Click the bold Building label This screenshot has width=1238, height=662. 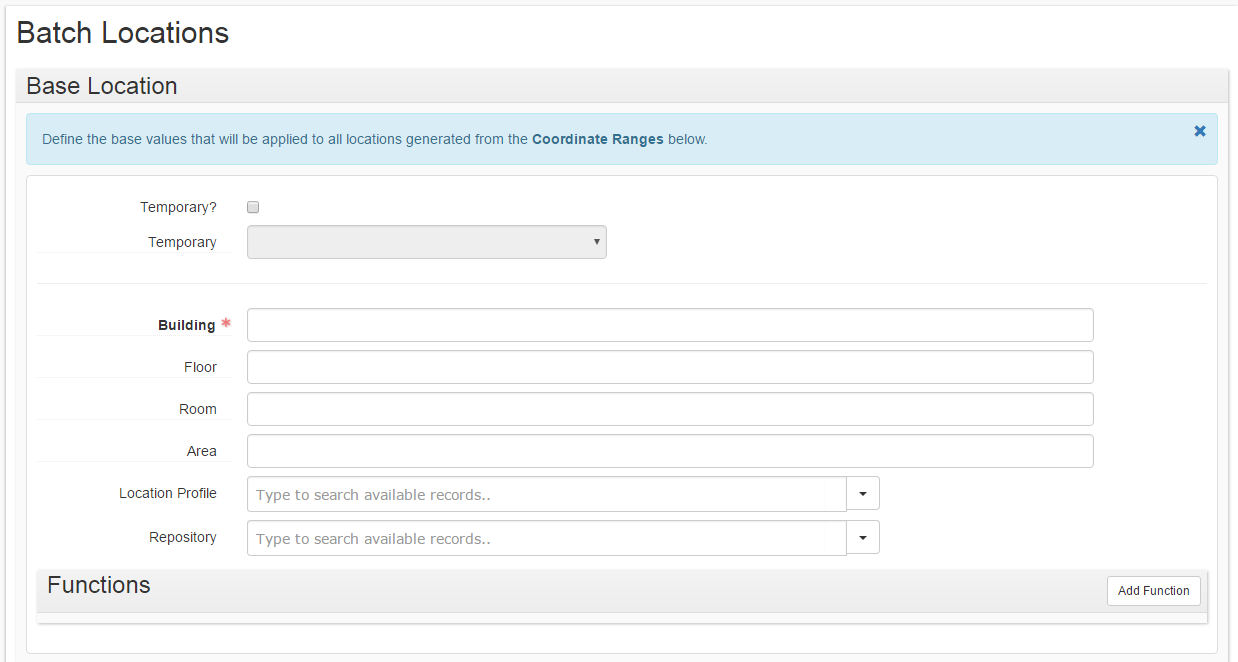point(187,325)
